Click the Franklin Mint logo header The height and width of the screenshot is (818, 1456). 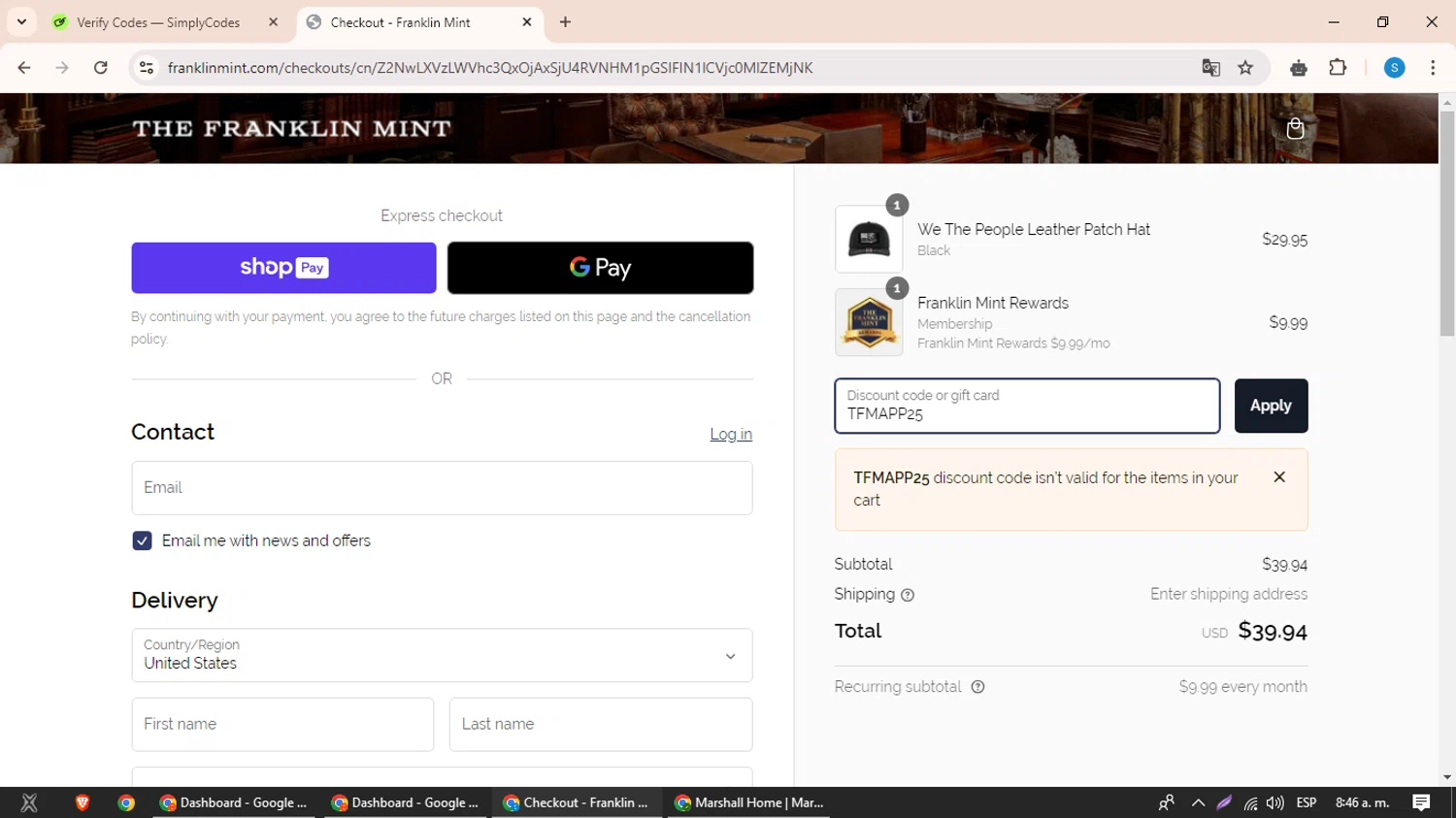pyautogui.click(x=292, y=128)
